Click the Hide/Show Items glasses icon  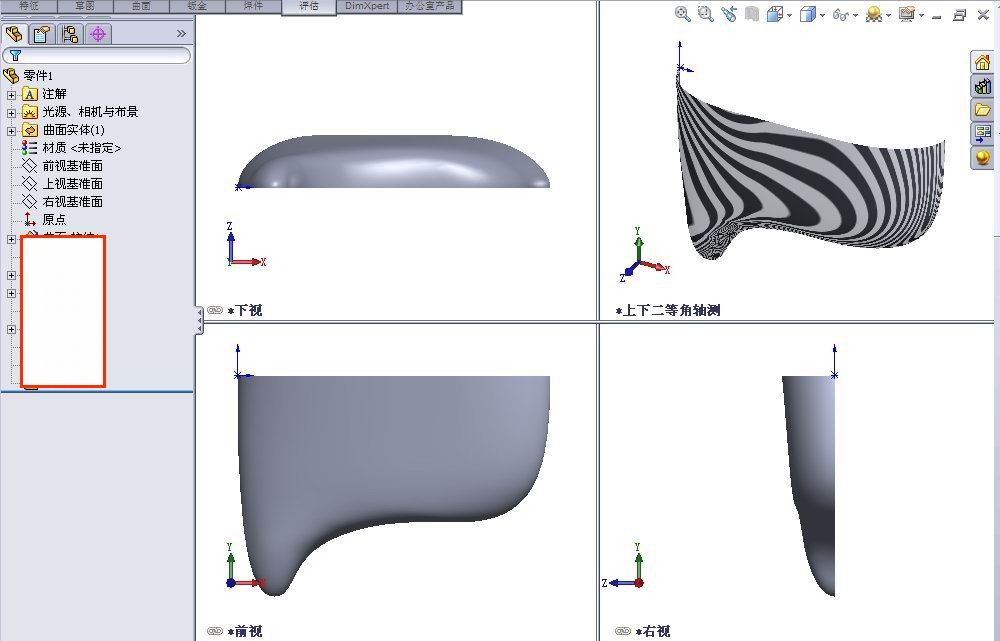(841, 14)
